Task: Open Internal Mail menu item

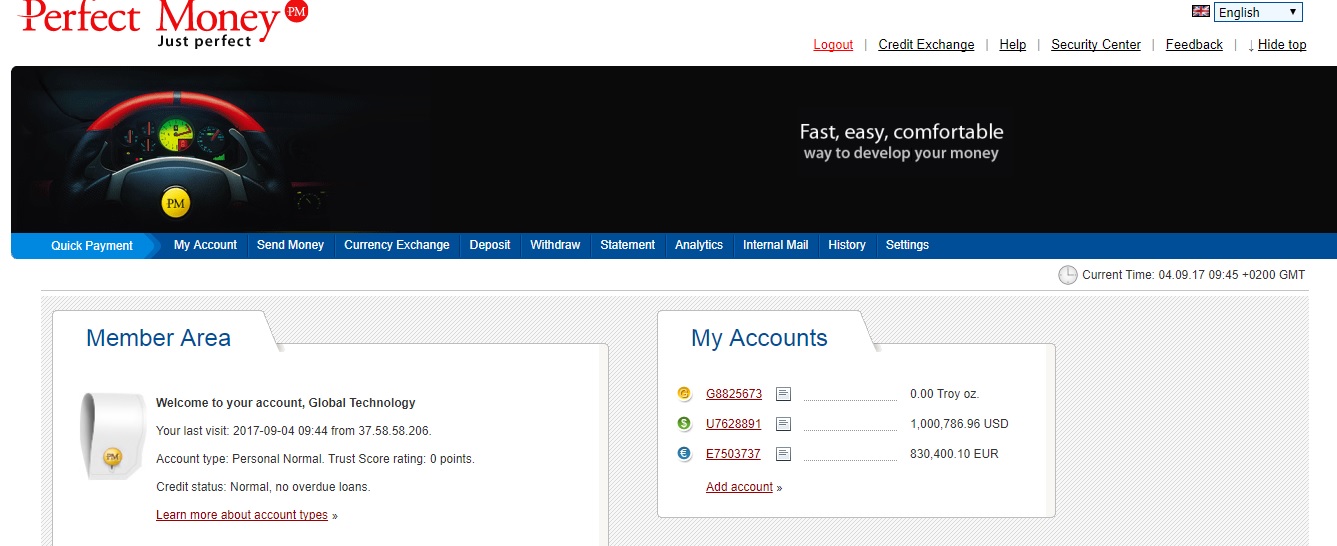Action: click(775, 245)
